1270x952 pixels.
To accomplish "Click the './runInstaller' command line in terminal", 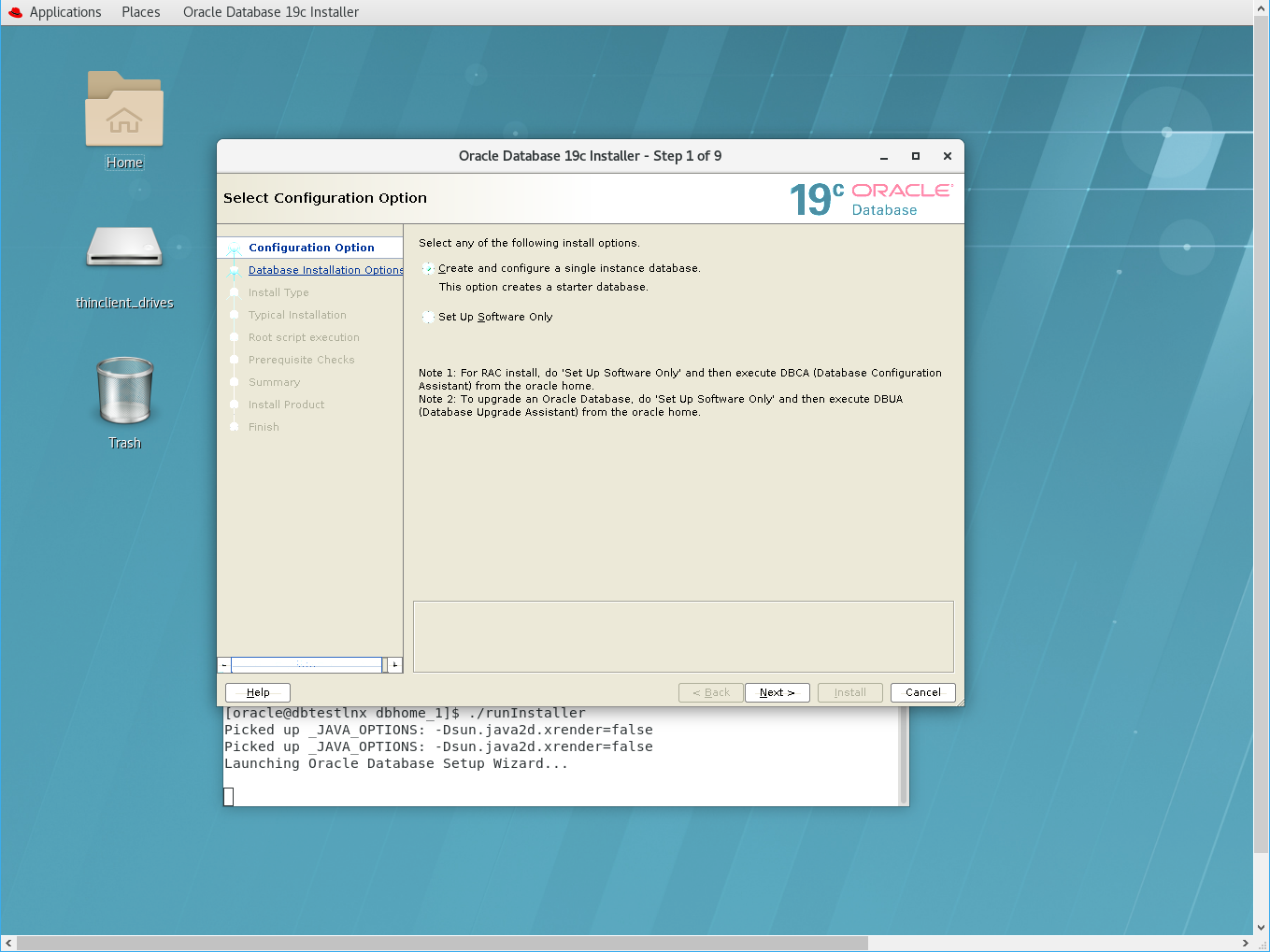I will pyautogui.click(x=406, y=713).
